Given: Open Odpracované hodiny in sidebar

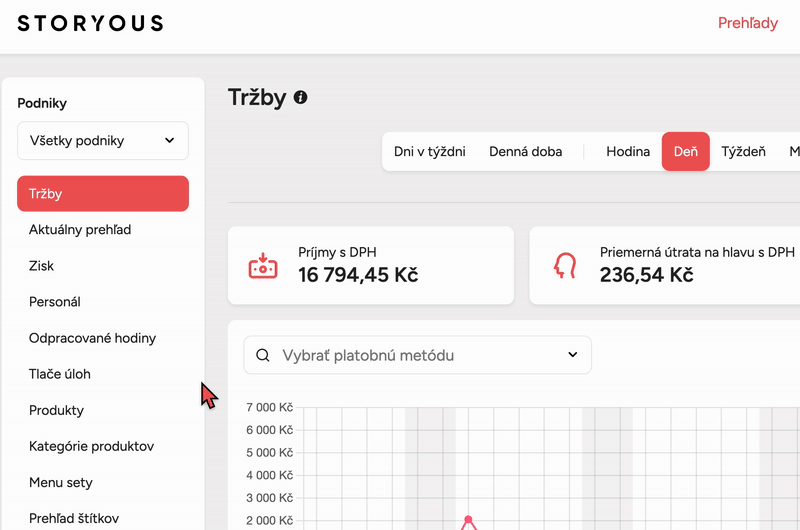Looking at the screenshot, I should [92, 338].
